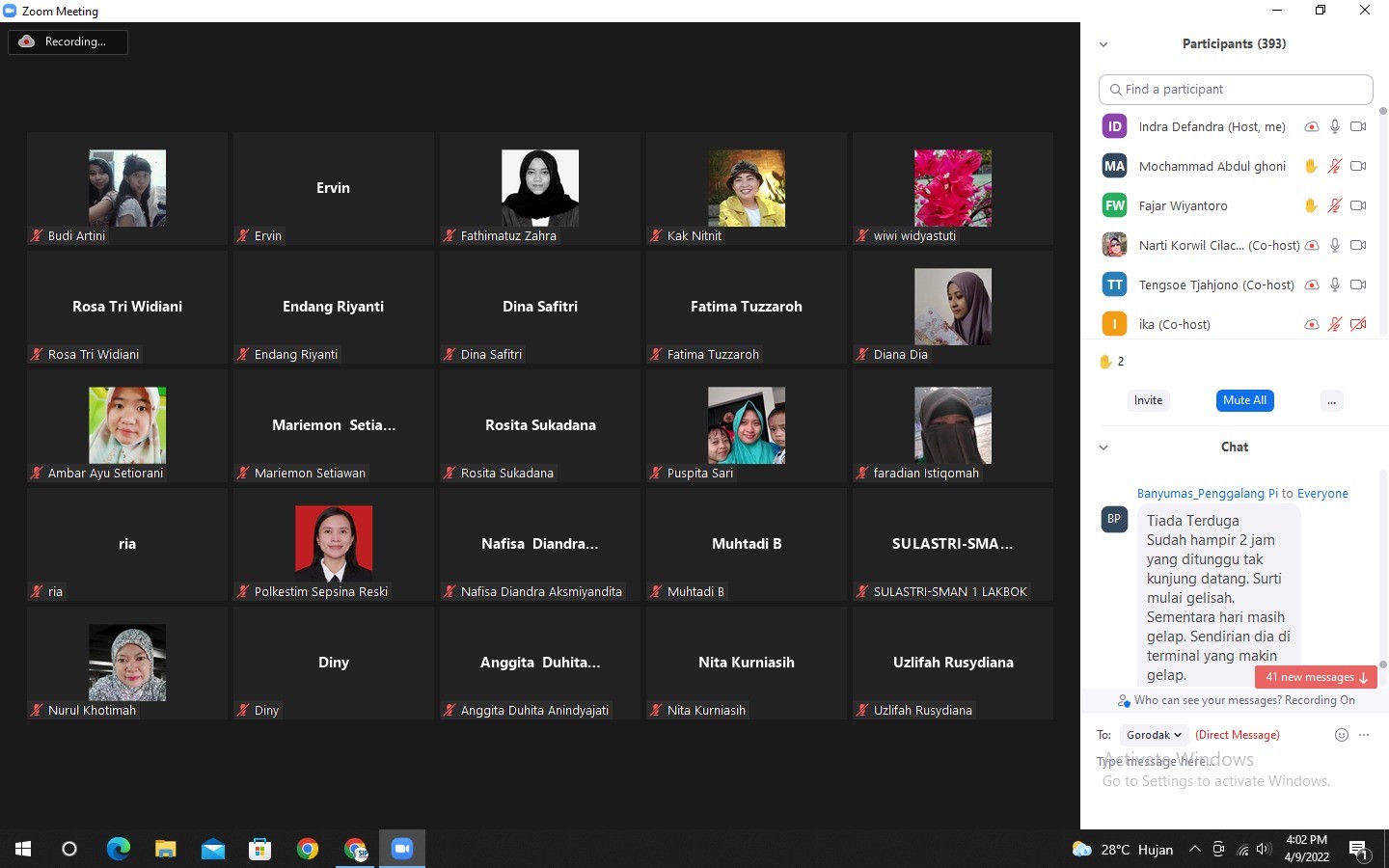
Task: Toggle ika's disabled video camera
Action: (1358, 324)
